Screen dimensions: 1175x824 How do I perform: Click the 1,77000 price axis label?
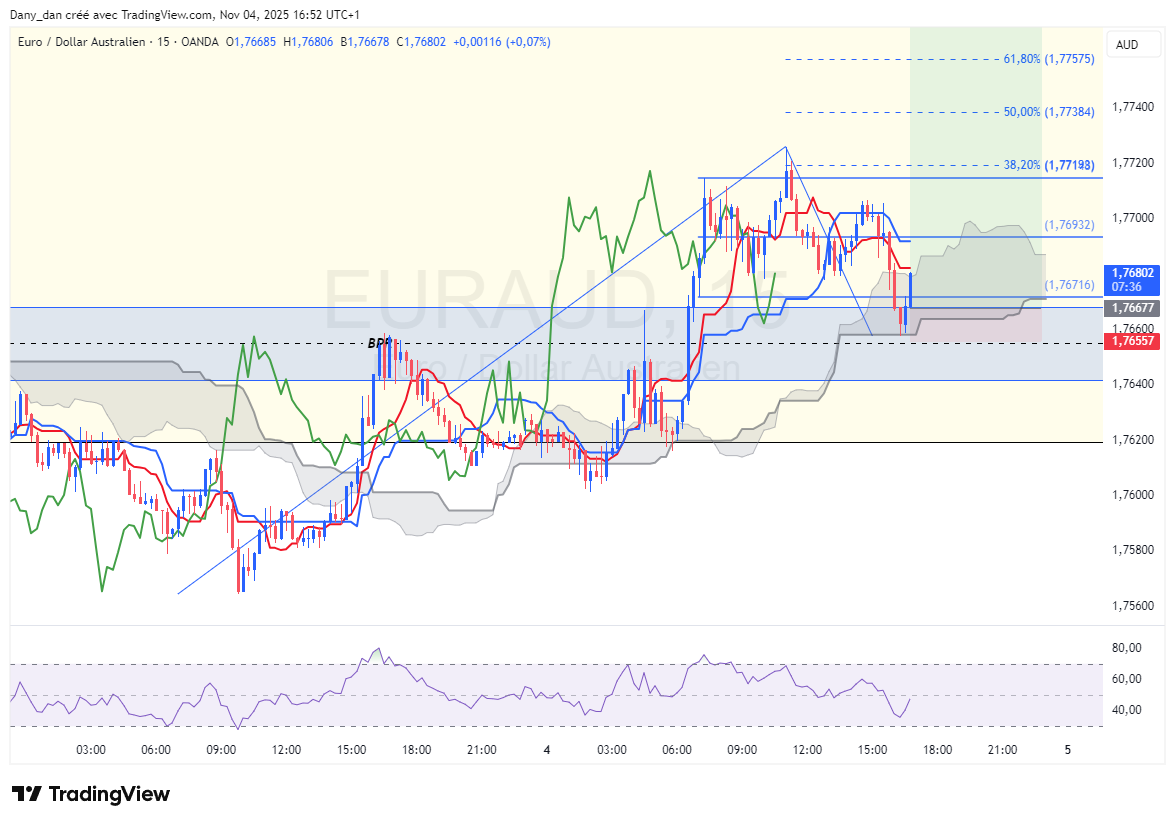click(1132, 218)
